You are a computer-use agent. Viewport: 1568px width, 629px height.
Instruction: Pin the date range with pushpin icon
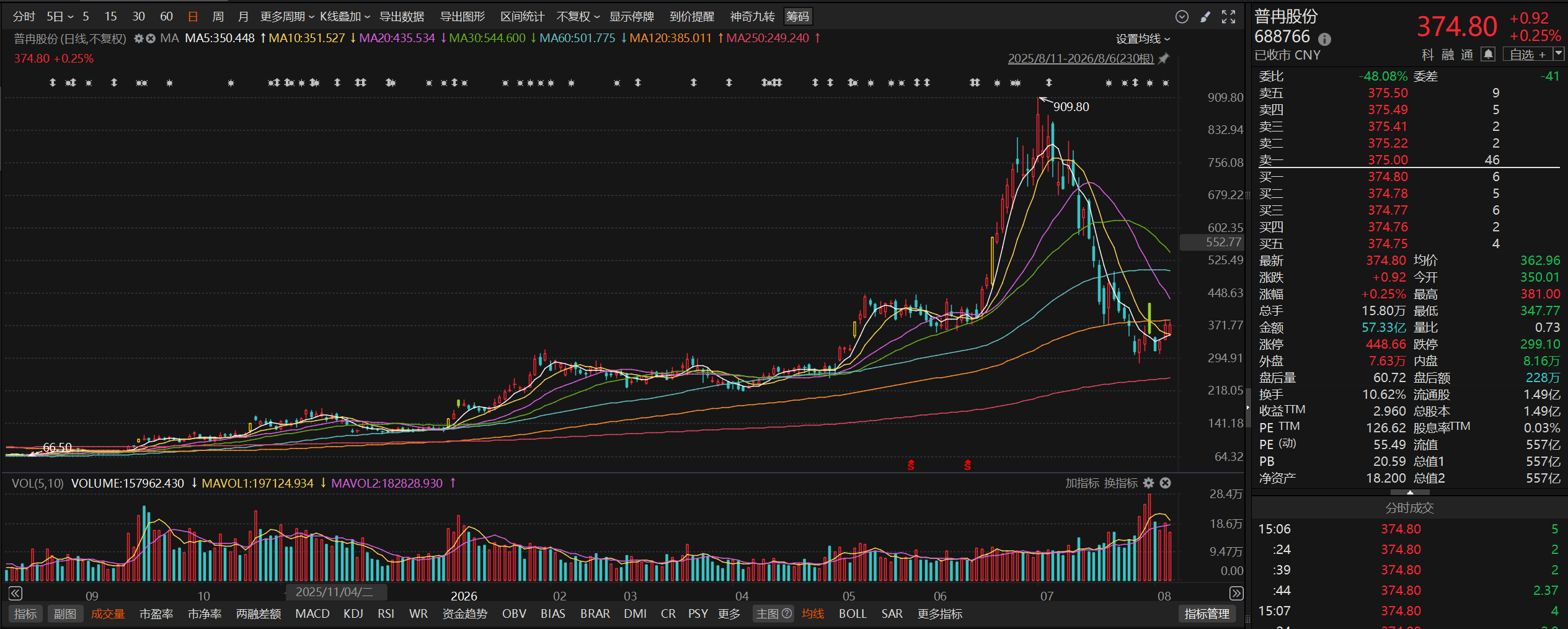[x=1164, y=58]
